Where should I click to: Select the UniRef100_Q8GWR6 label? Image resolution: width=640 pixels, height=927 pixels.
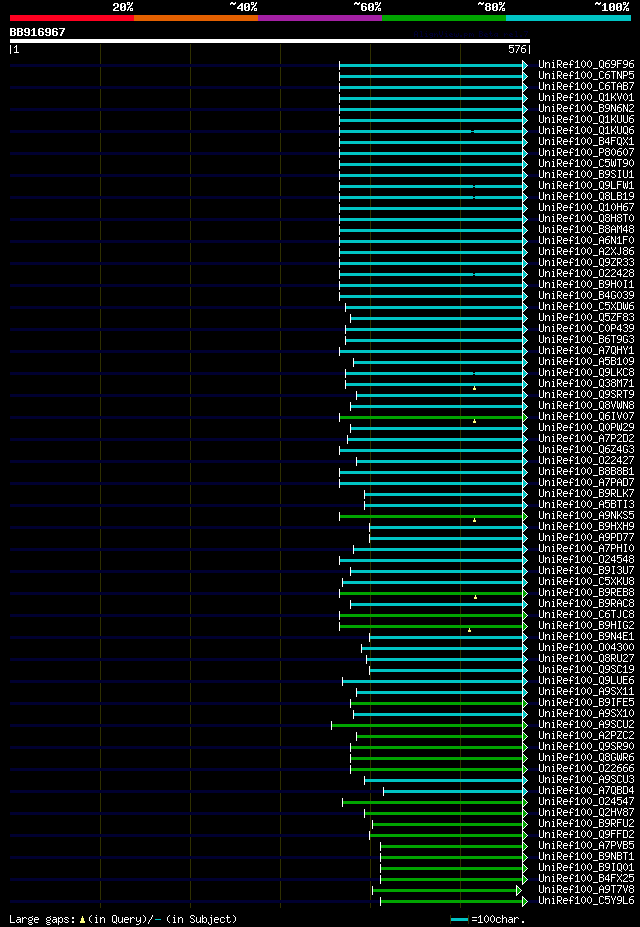tap(586, 759)
